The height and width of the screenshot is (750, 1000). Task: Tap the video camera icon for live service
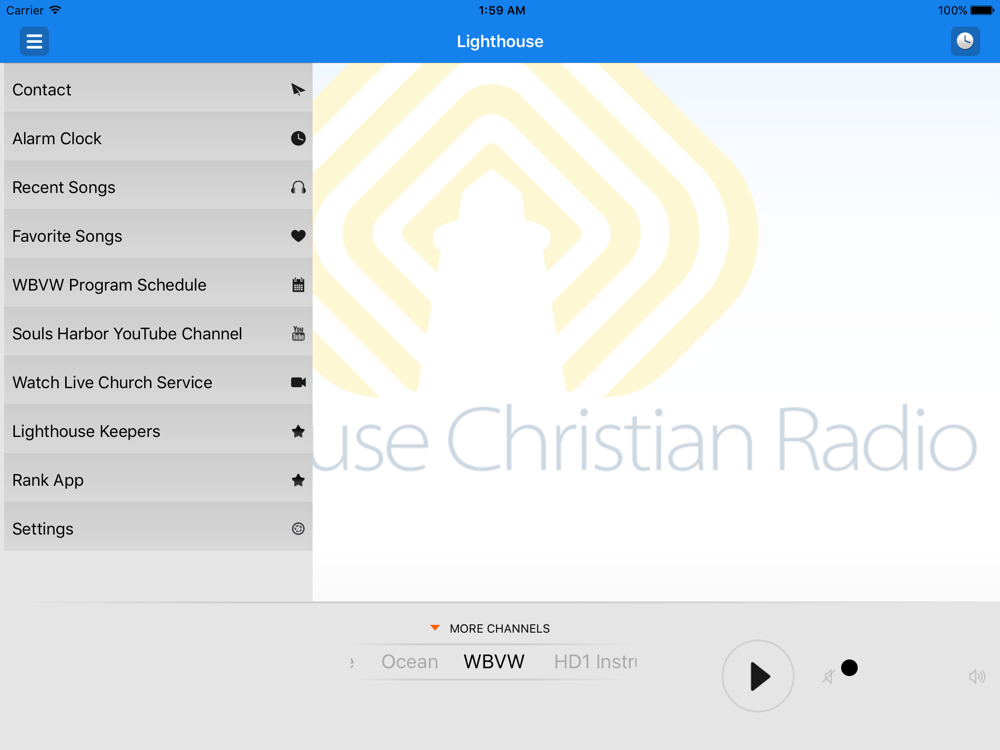298,382
